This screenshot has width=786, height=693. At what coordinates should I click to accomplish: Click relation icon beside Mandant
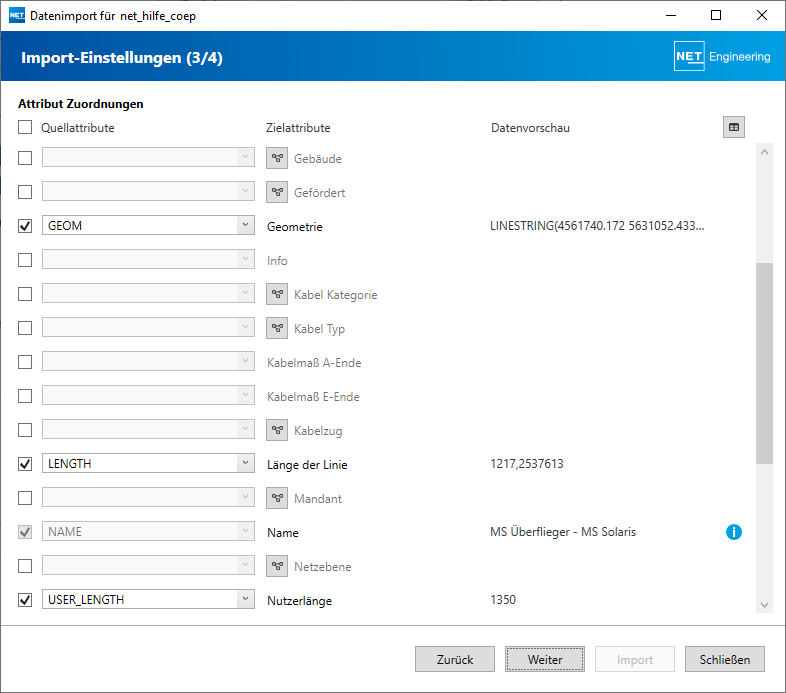tap(277, 498)
